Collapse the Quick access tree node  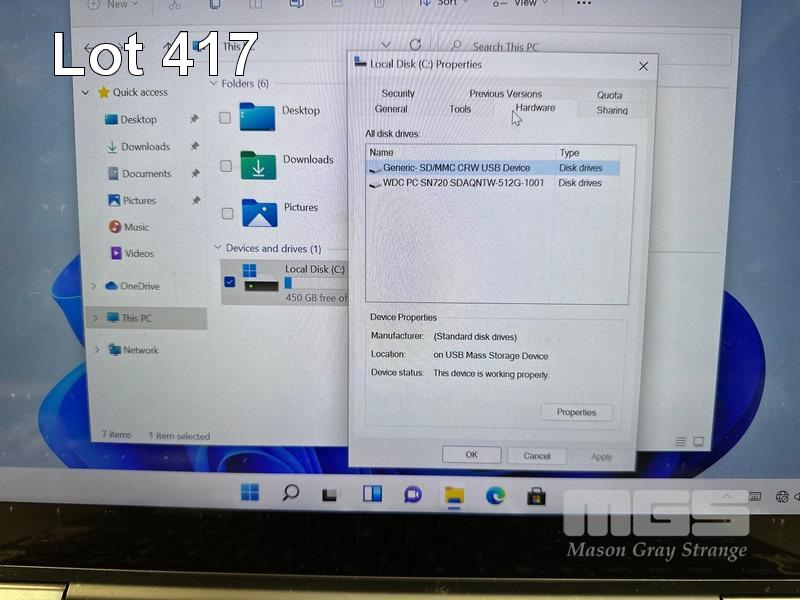tap(87, 92)
